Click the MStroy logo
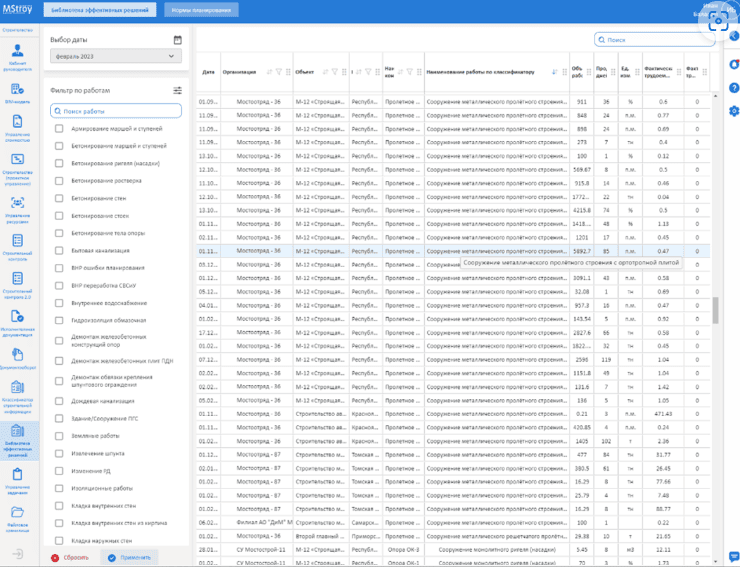Screen dimensions: 740x567 [x=17, y=9]
